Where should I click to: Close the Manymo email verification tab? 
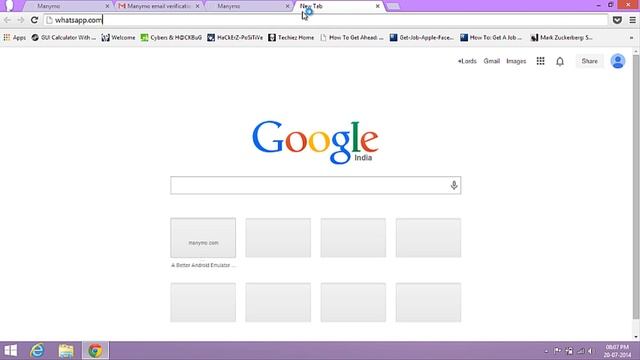pos(198,6)
